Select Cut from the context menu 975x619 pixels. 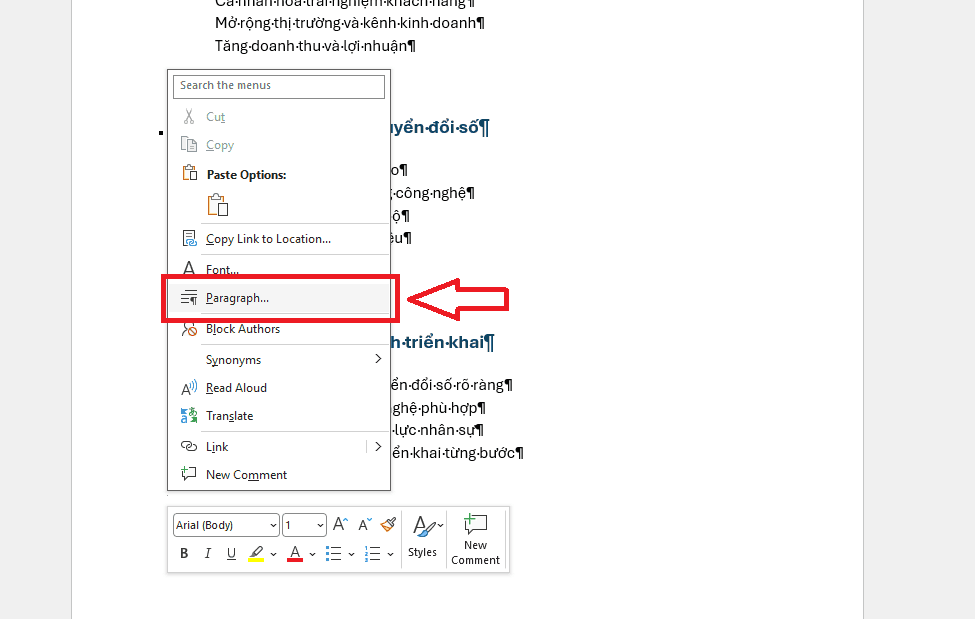(x=279, y=117)
